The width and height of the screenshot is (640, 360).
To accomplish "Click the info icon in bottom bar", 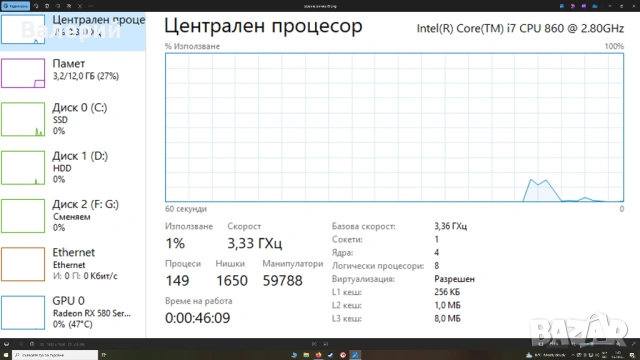I will click(x=32, y=344).
